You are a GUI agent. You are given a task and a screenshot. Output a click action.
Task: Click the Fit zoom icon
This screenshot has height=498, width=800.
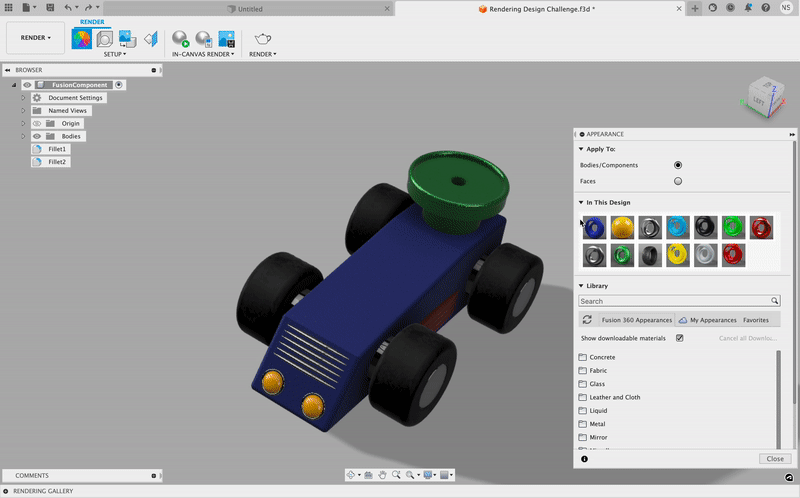click(x=410, y=475)
